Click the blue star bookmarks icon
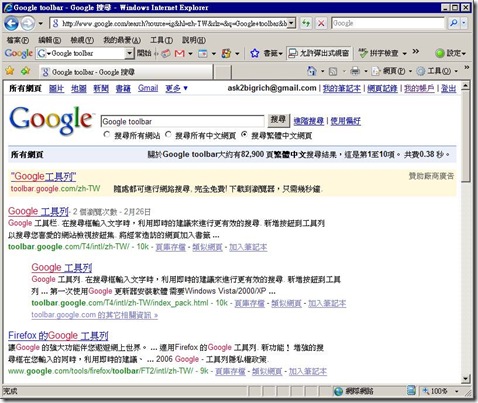Screen dimensions: 478x403 (255, 53)
